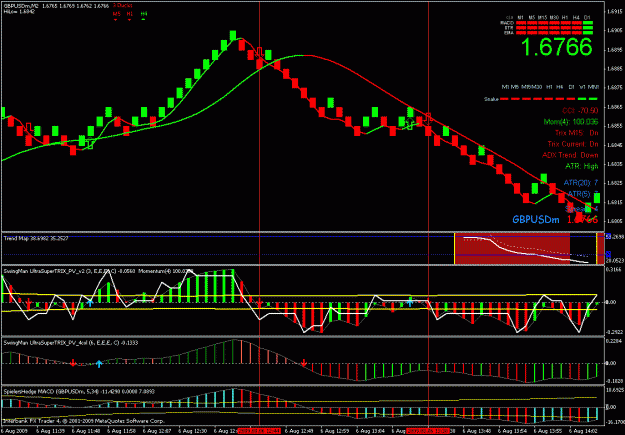625x435 pixels.
Task: Click the HiLow value label
Action: [x=19, y=12]
